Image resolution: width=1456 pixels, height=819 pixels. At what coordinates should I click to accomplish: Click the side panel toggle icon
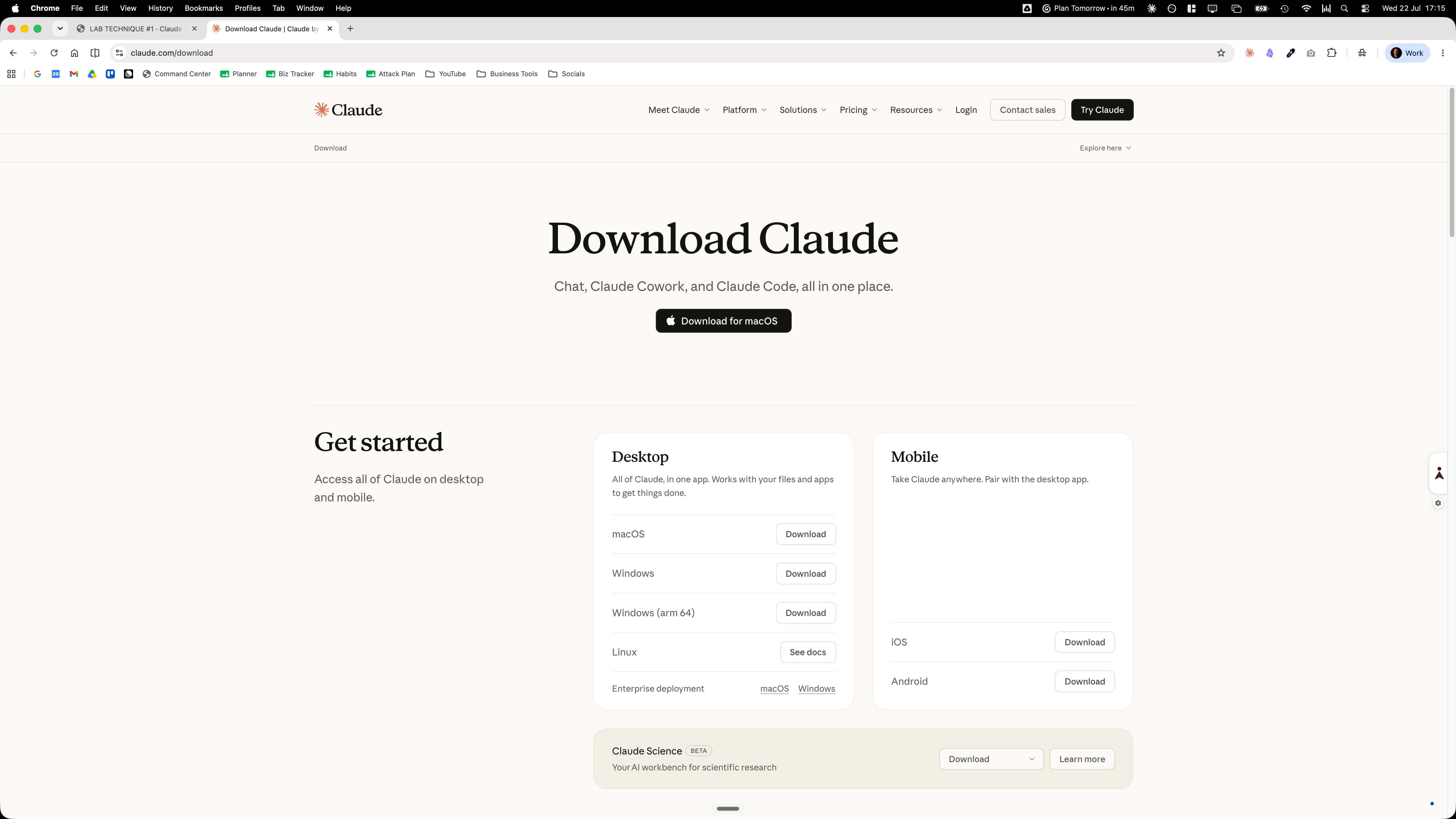(95, 53)
